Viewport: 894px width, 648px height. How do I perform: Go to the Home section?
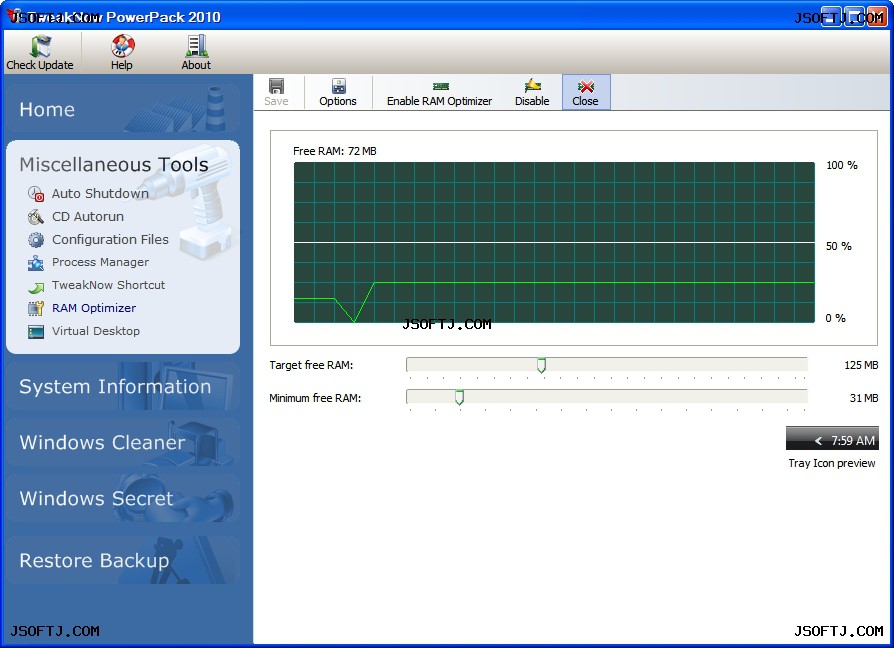(x=123, y=109)
